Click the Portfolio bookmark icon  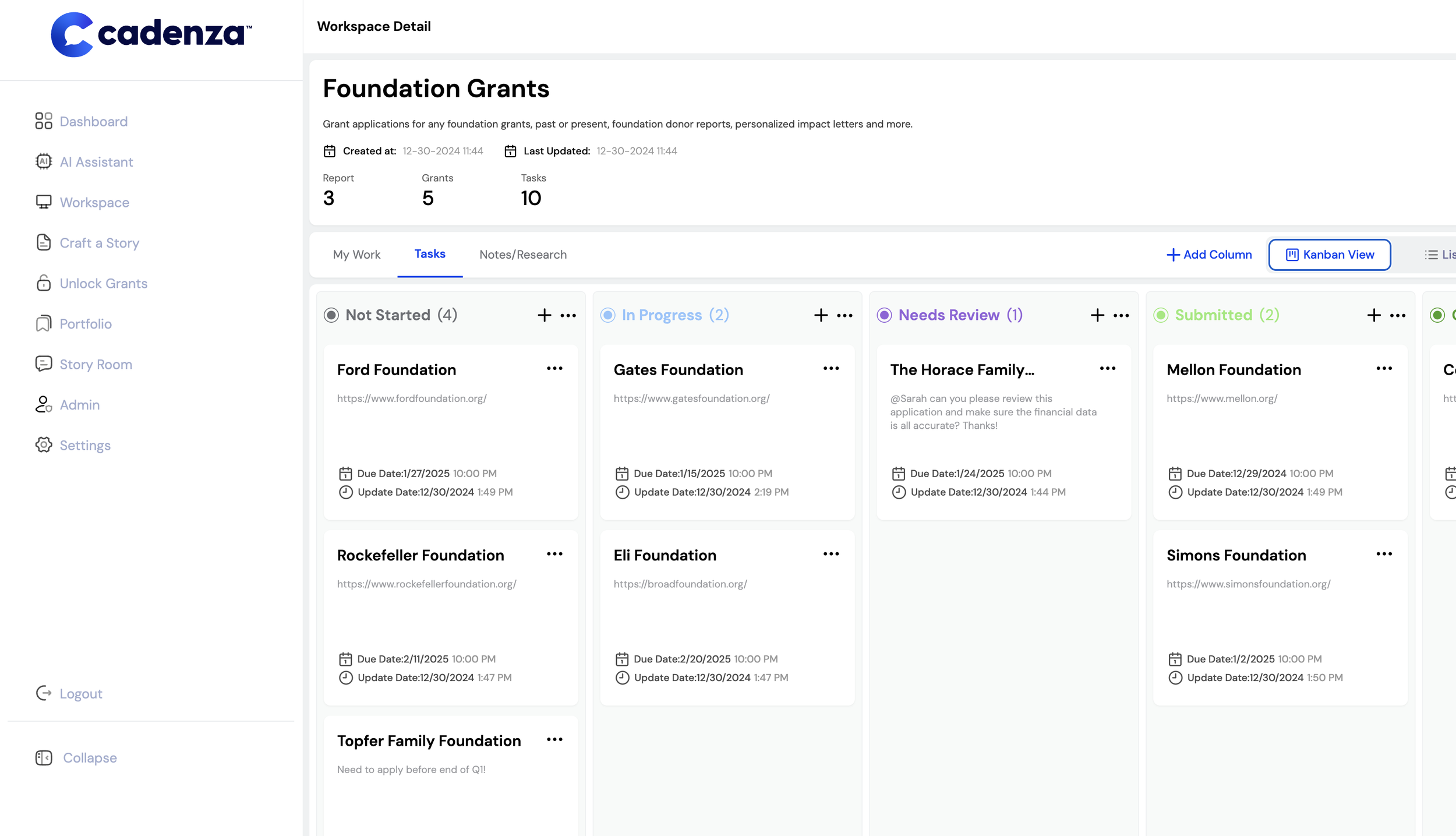tap(44, 323)
